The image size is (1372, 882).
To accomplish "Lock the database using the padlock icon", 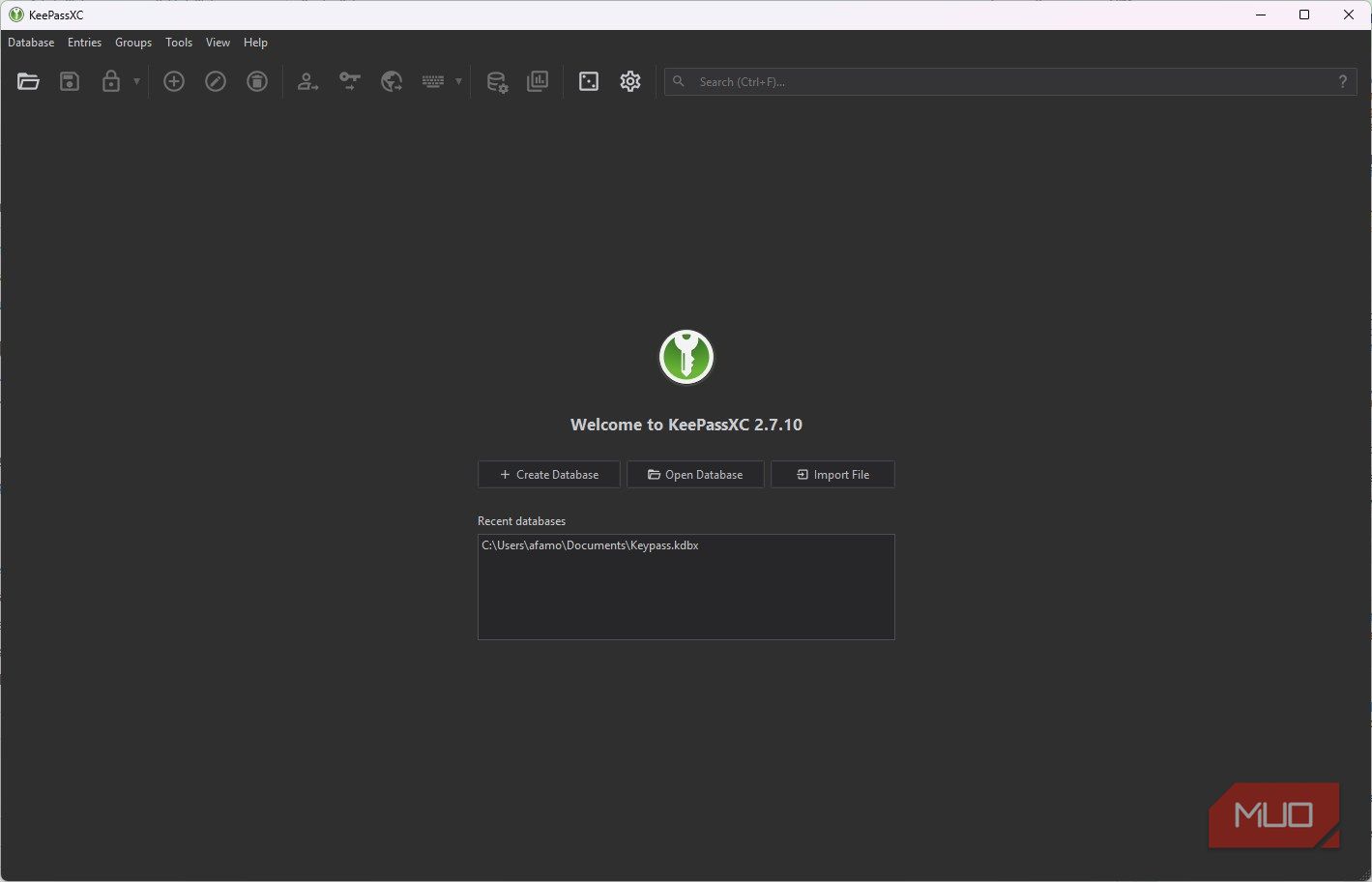I will tap(111, 82).
